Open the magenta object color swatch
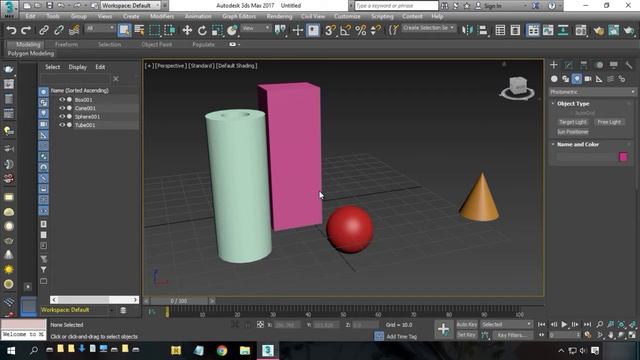Screen dimensions: 640x360 click(x=623, y=157)
